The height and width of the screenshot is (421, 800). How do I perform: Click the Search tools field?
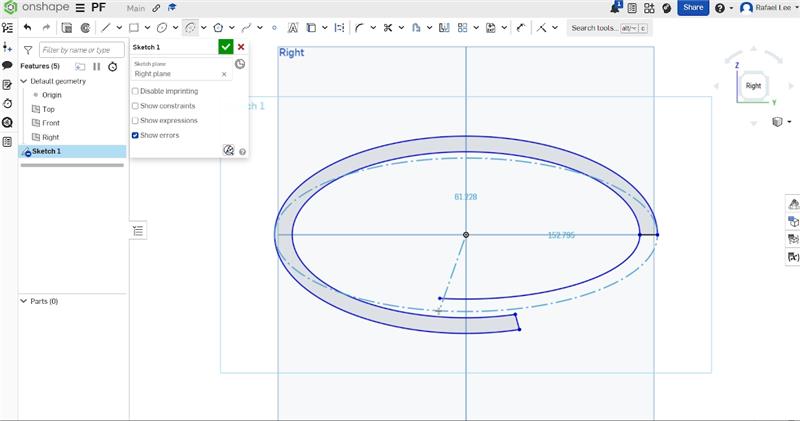[608, 28]
